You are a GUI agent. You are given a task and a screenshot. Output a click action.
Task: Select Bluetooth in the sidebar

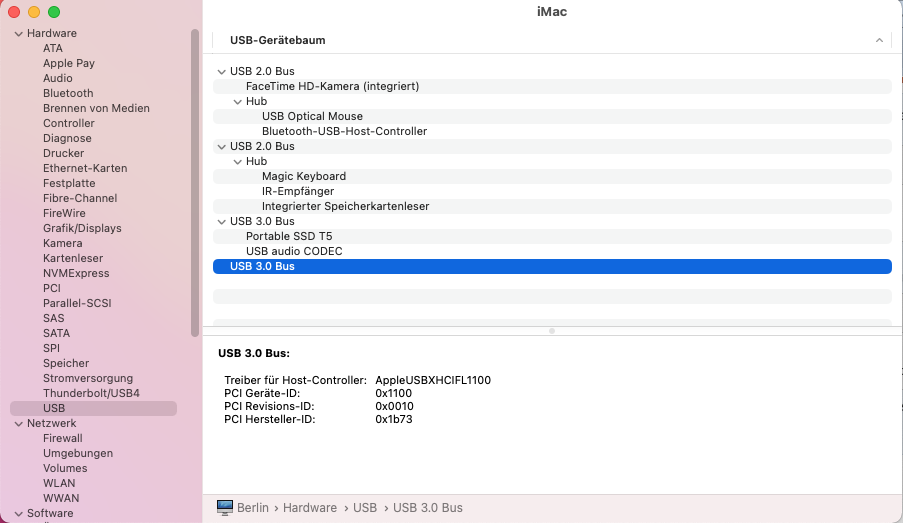pos(68,93)
